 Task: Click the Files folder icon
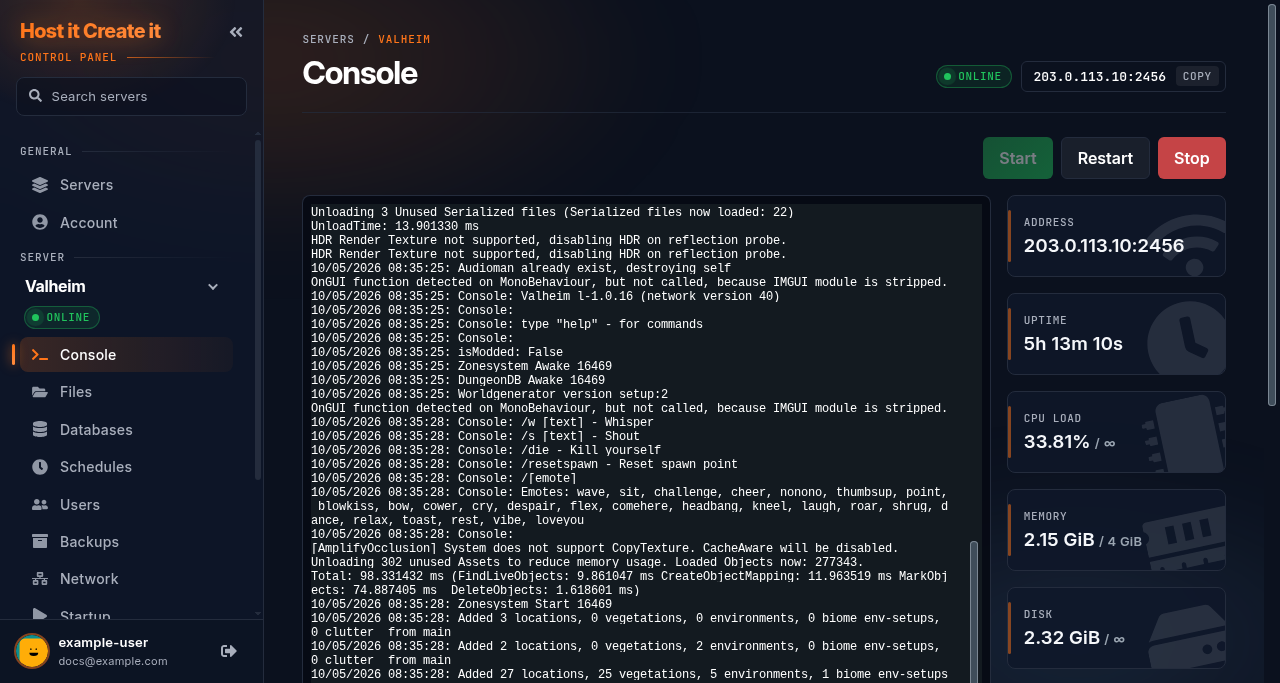click(40, 392)
